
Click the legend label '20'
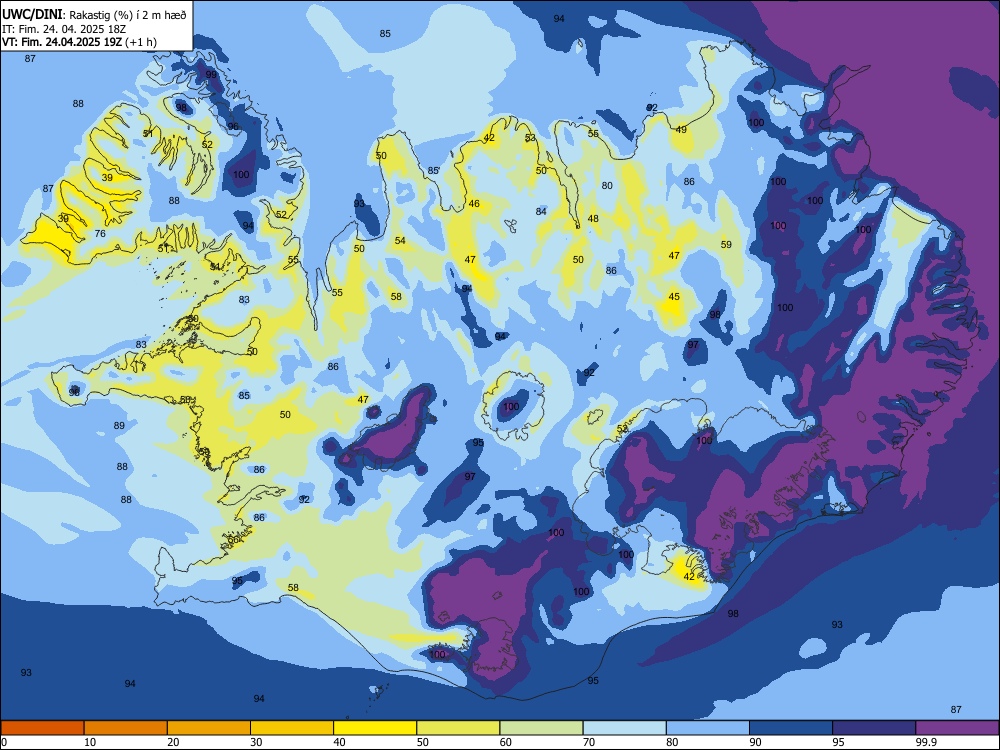(173, 742)
